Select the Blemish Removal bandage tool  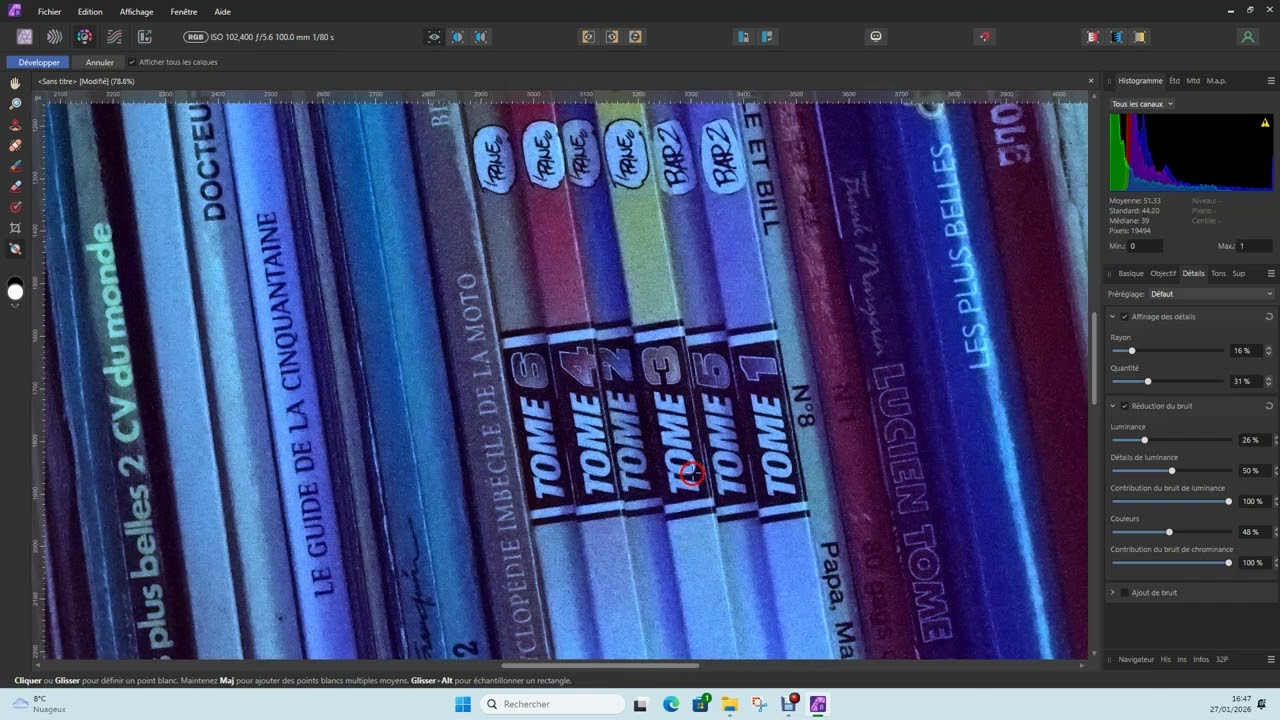pyautogui.click(x=15, y=145)
